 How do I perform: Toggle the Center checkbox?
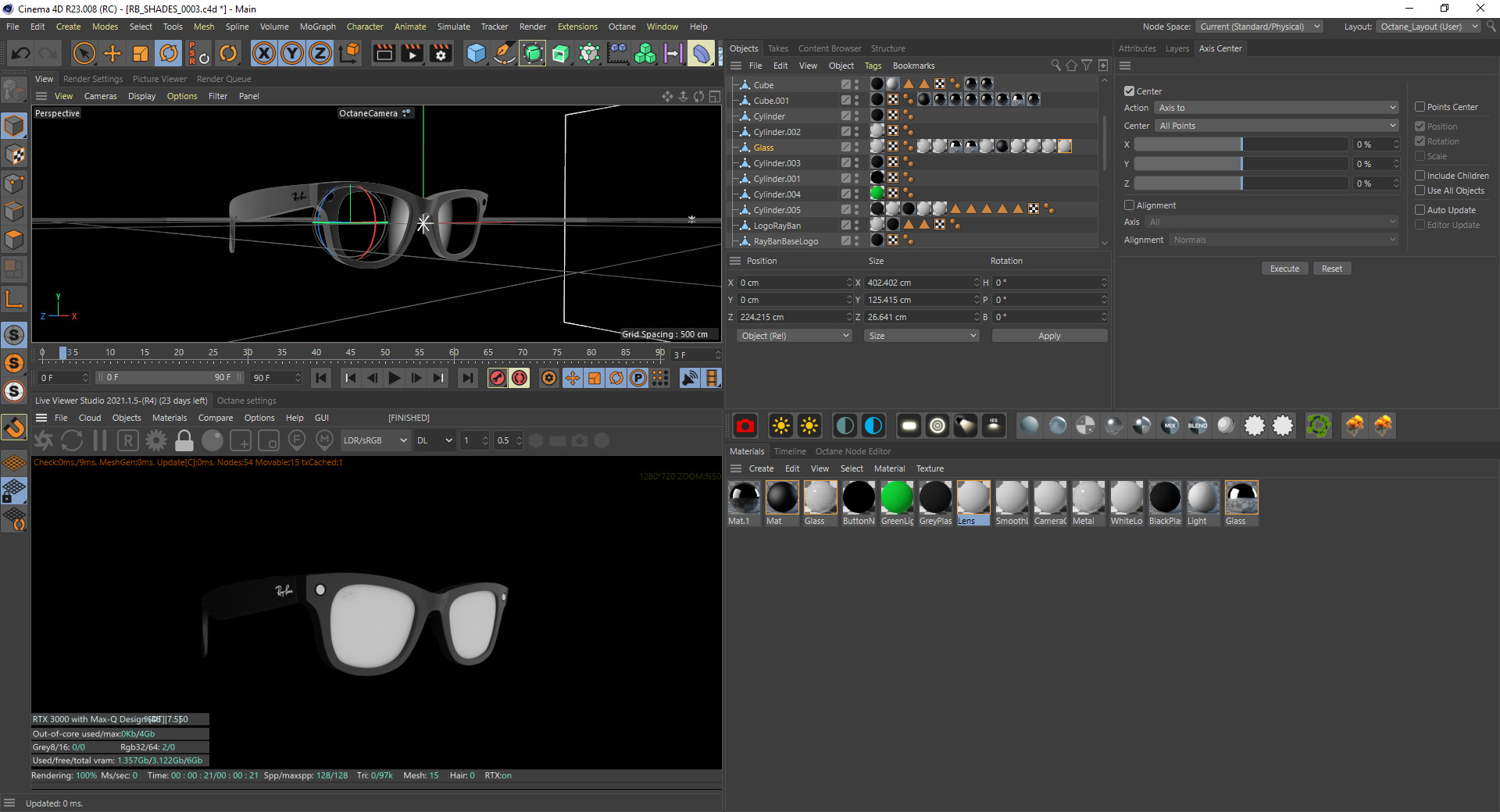tap(1129, 91)
